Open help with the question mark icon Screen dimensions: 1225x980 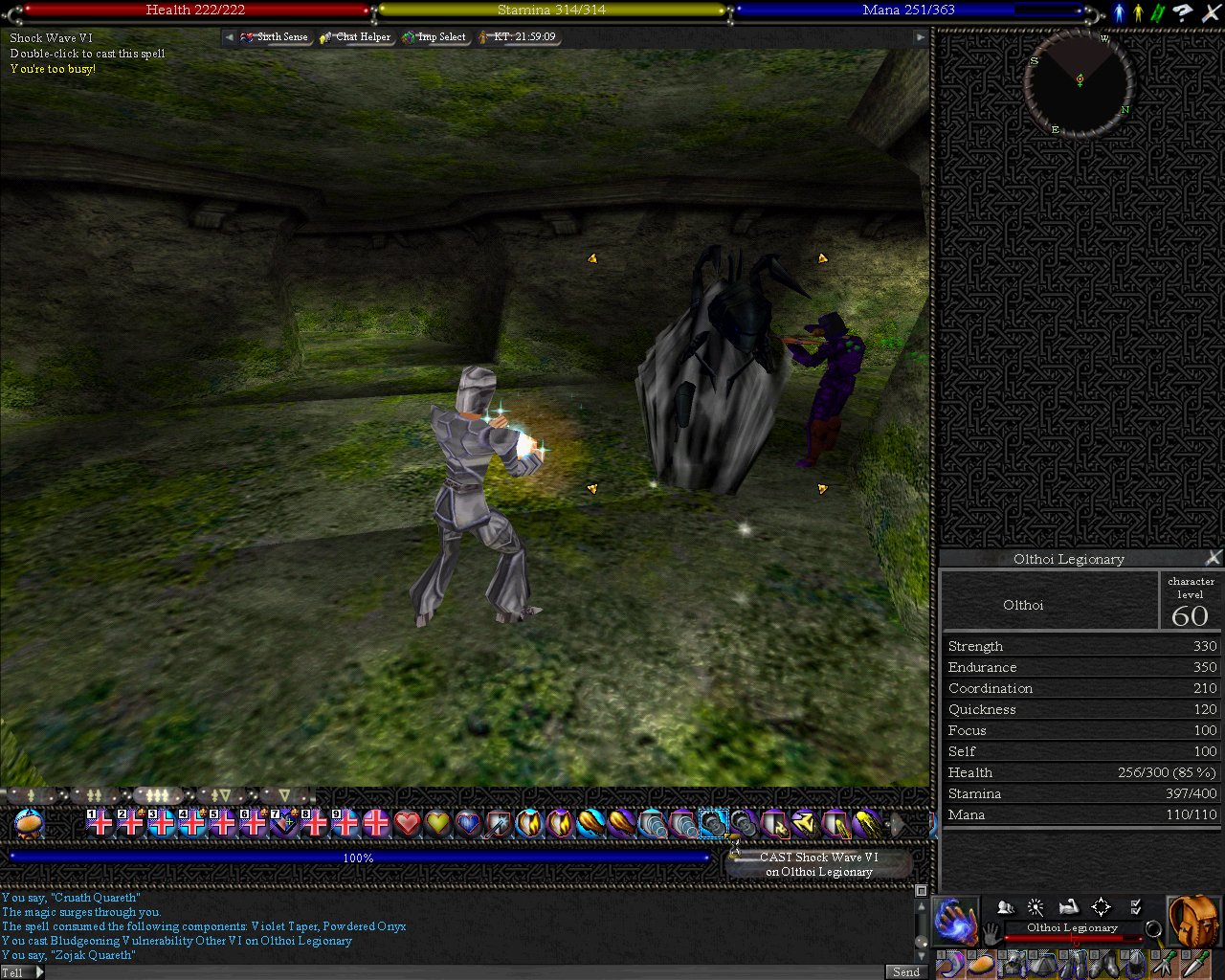click(1183, 12)
